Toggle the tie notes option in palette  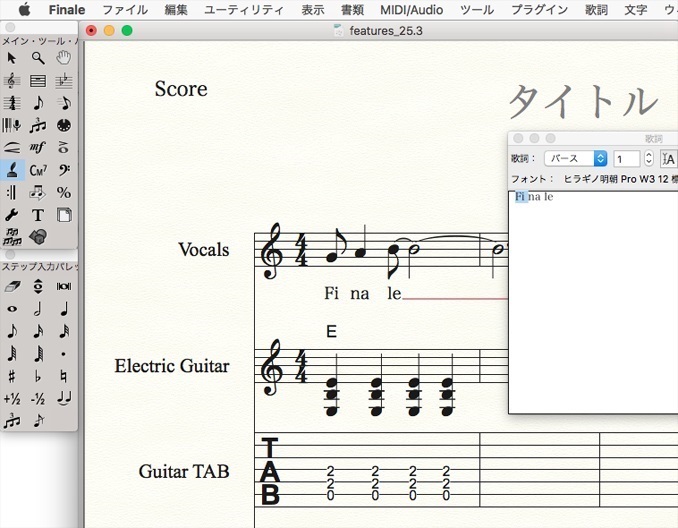64,398
